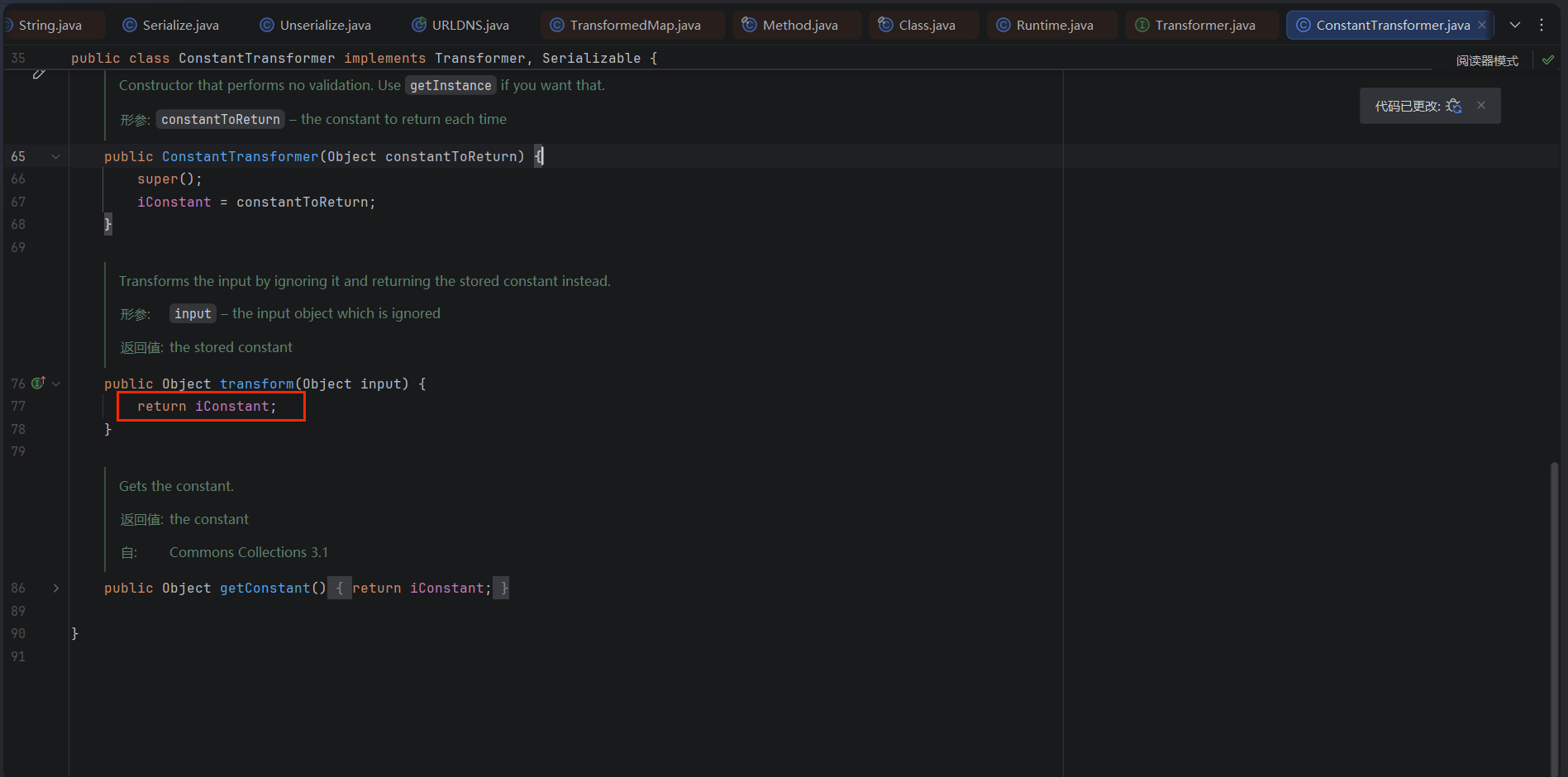Click the ConstantTransformer.java tab class icon
1568x777 pixels.
[1303, 26]
